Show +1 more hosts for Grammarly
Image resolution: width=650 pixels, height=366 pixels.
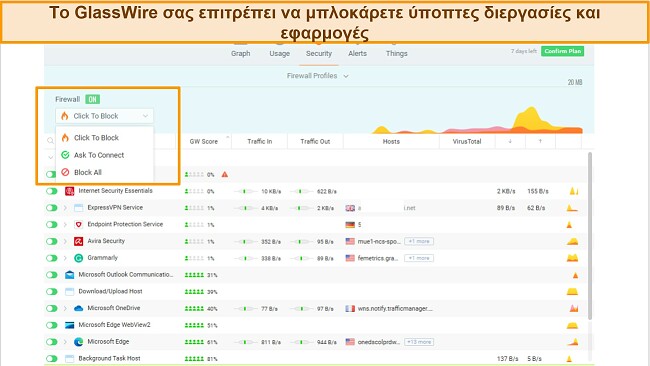click(419, 258)
